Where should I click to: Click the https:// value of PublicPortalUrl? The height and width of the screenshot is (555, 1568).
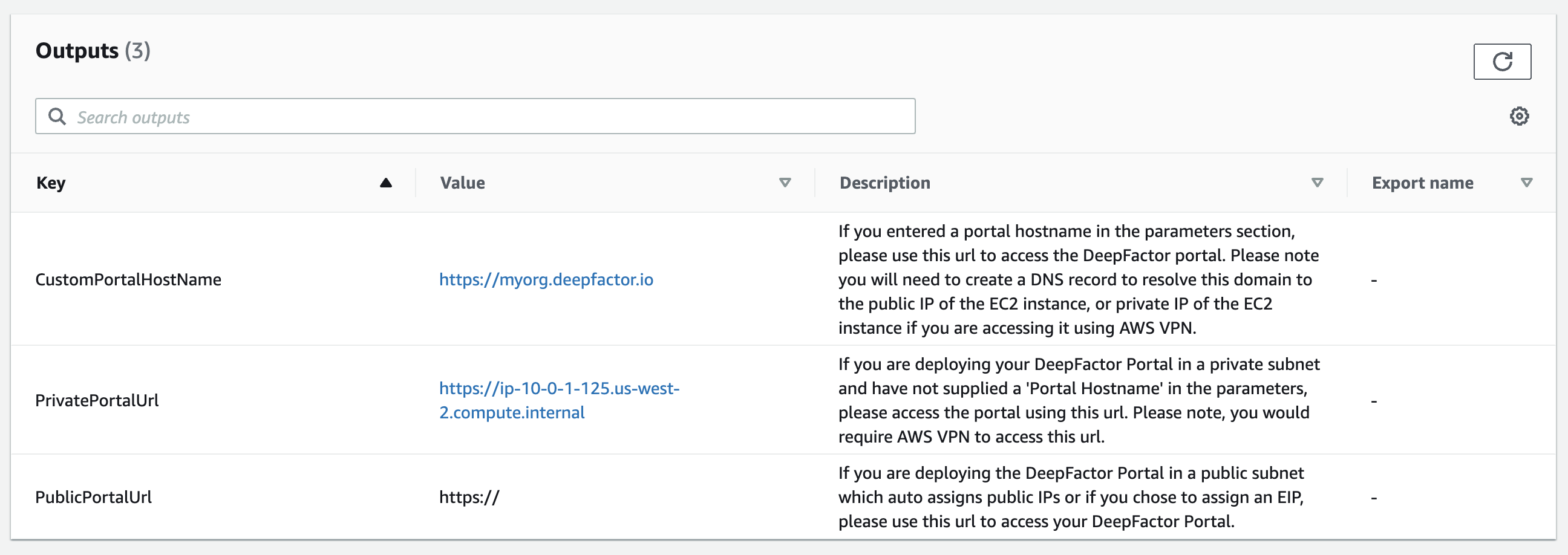tap(469, 497)
